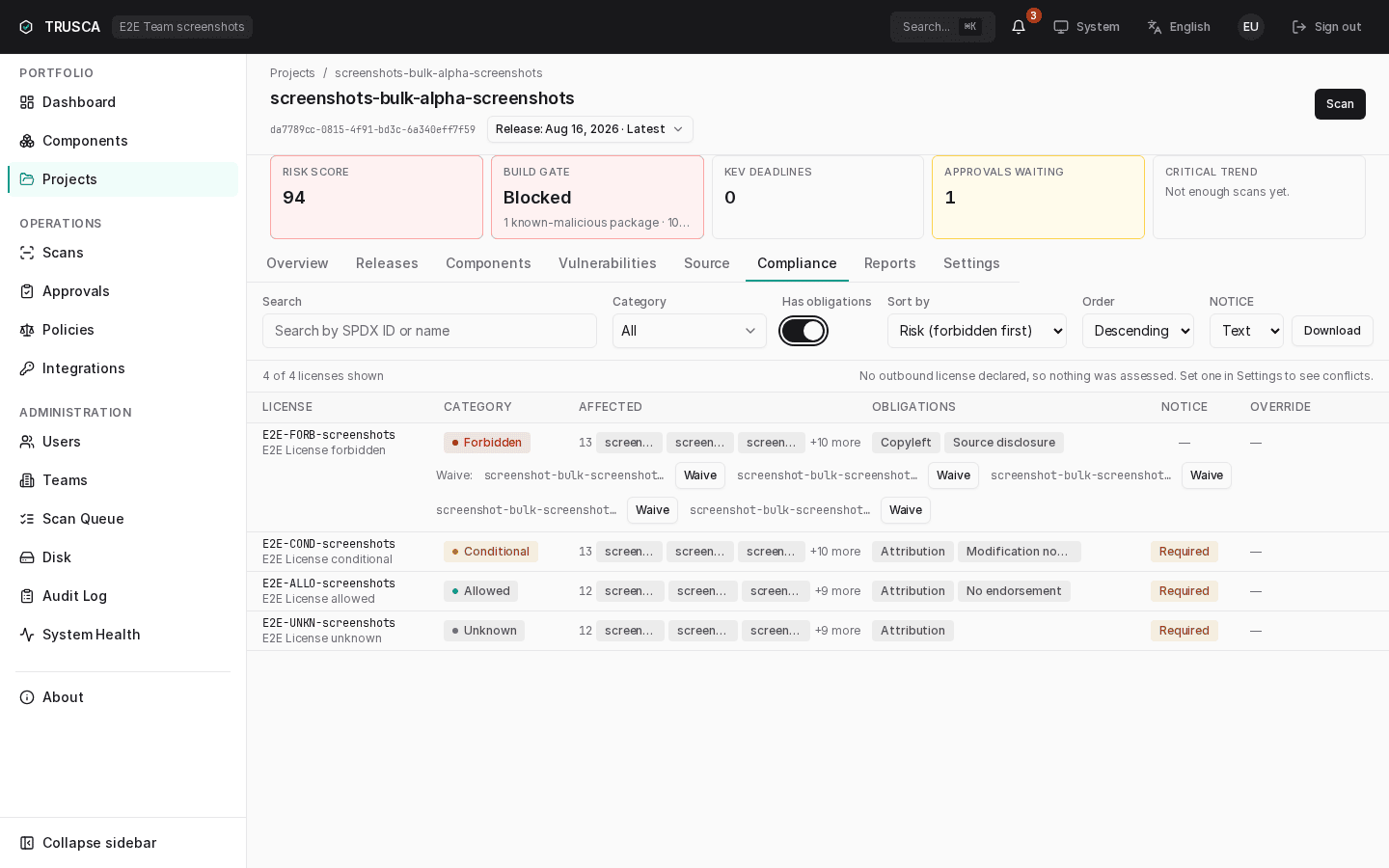The height and width of the screenshot is (868, 1389).
Task: Focus the SPDX ID search field
Action: click(429, 331)
